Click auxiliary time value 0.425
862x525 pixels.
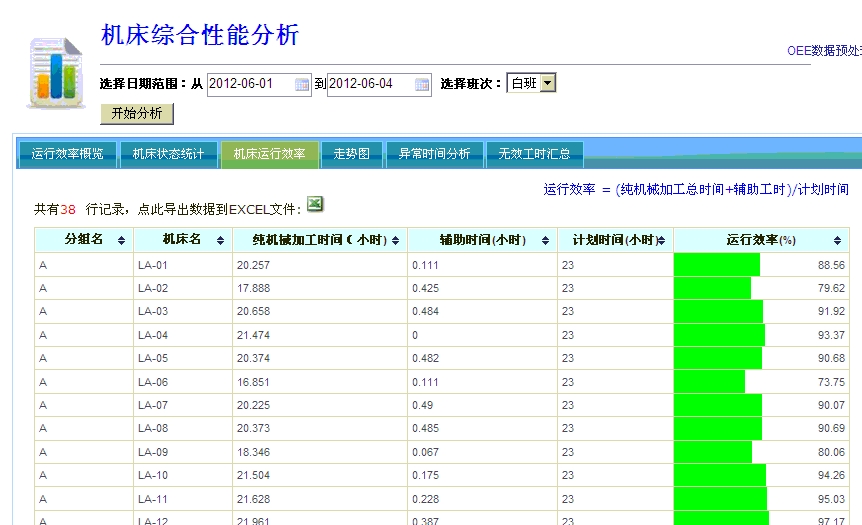point(426,289)
